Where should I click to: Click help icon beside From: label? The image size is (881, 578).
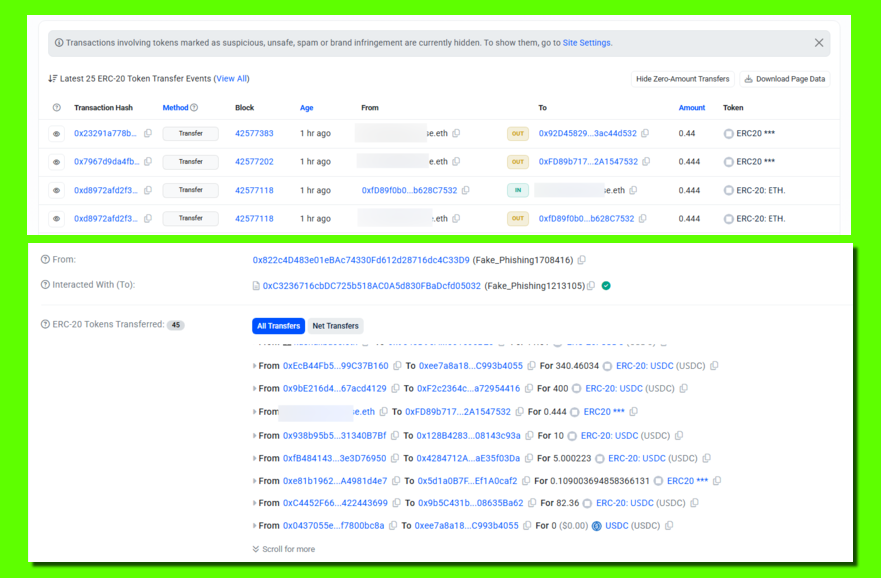[x=46, y=260]
